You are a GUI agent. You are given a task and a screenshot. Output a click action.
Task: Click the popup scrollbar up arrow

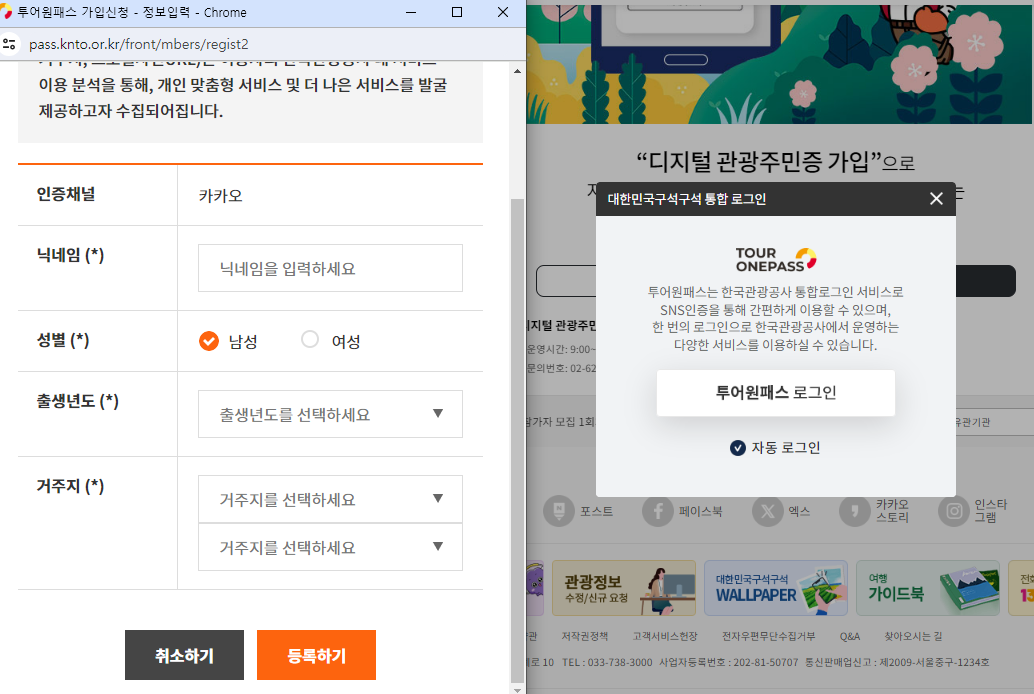[x=518, y=71]
